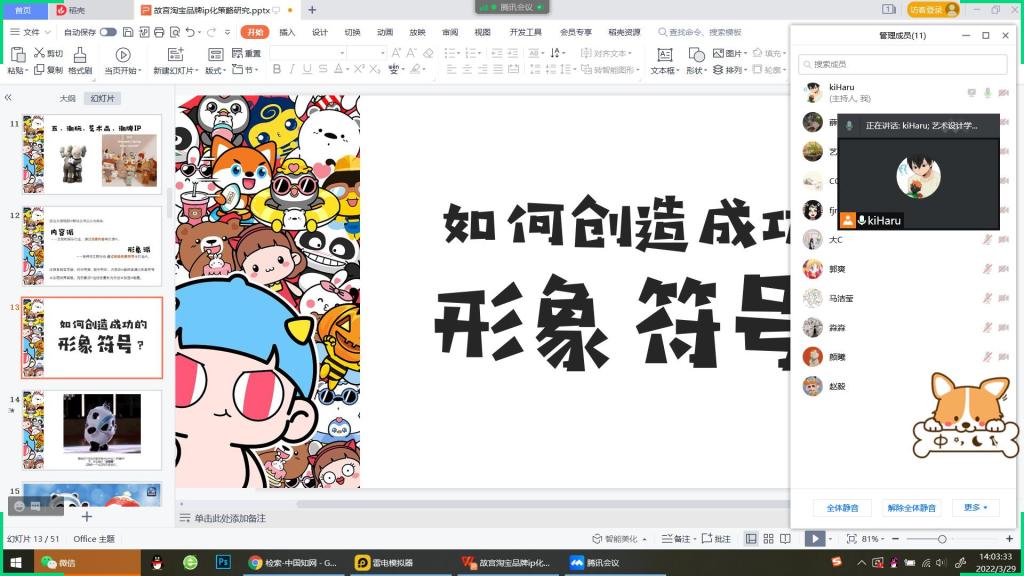Collapse the slide thumbnail pane with double chevron
Image resolution: width=1024 pixels, height=576 pixels.
pyautogui.click(x=8, y=97)
